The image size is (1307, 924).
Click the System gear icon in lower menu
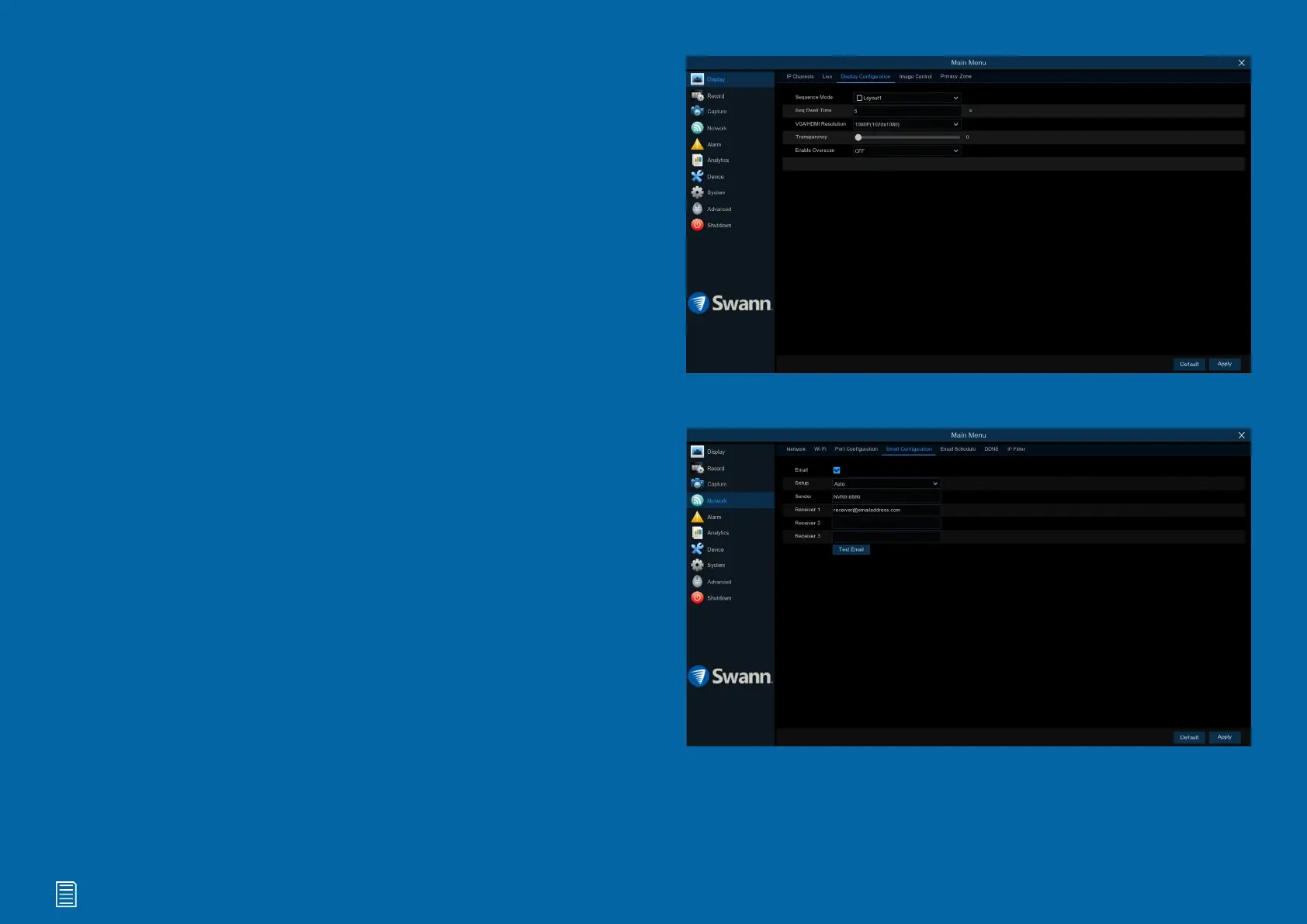coord(697,566)
